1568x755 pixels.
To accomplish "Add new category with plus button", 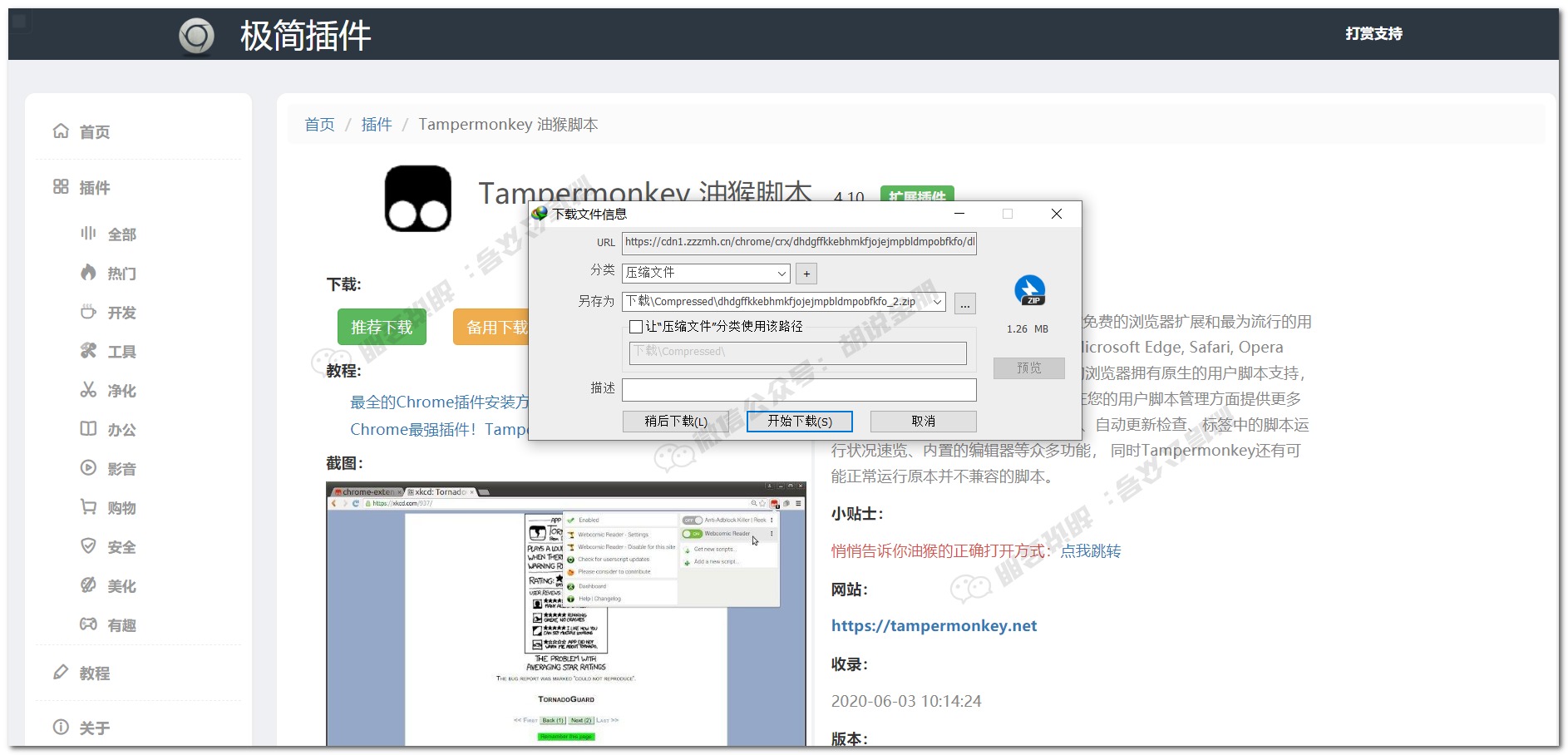I will point(806,273).
